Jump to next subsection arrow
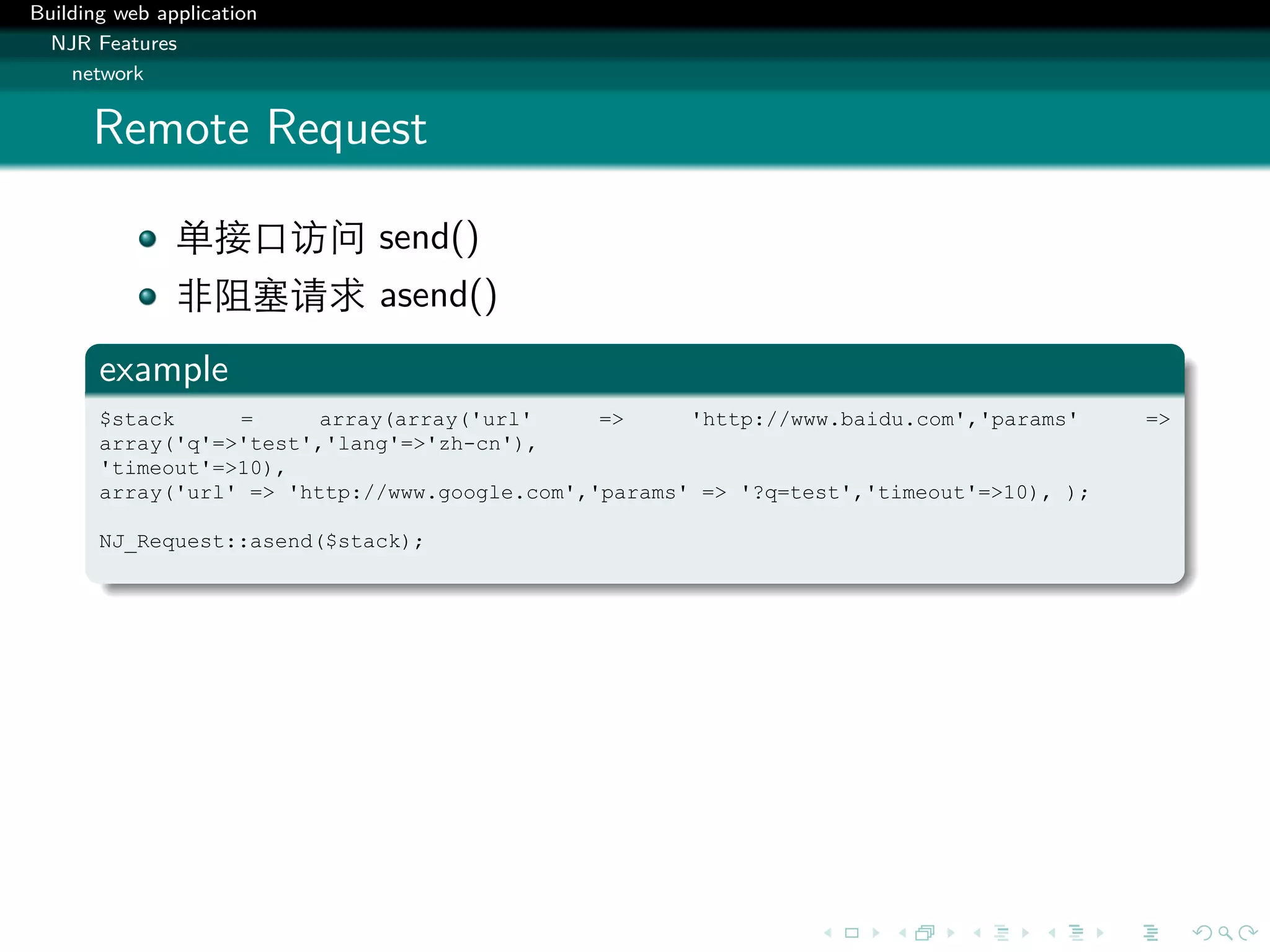The width and height of the screenshot is (1270, 952). [x=1026, y=933]
